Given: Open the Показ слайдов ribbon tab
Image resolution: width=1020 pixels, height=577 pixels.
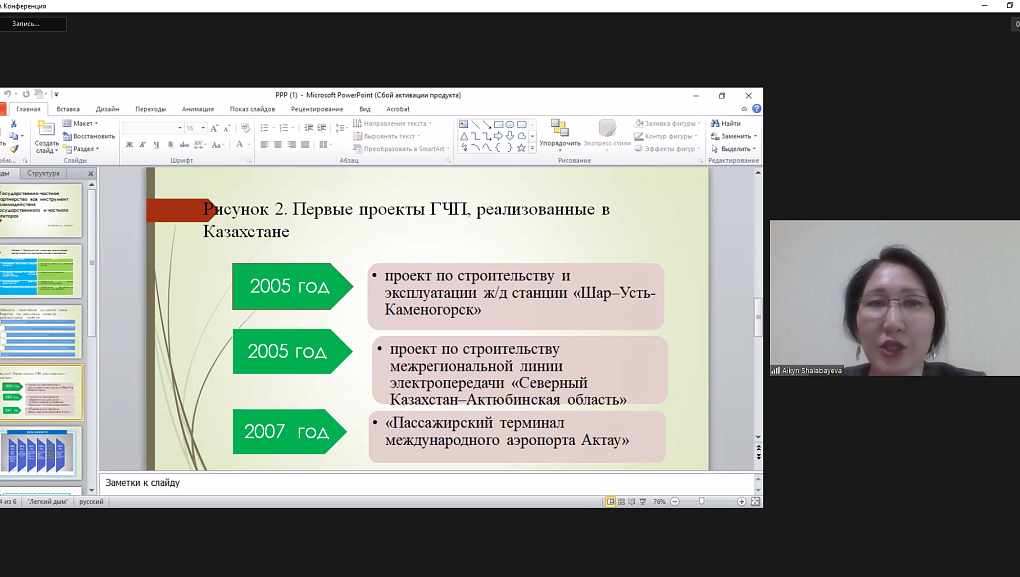Looking at the screenshot, I should (252, 109).
